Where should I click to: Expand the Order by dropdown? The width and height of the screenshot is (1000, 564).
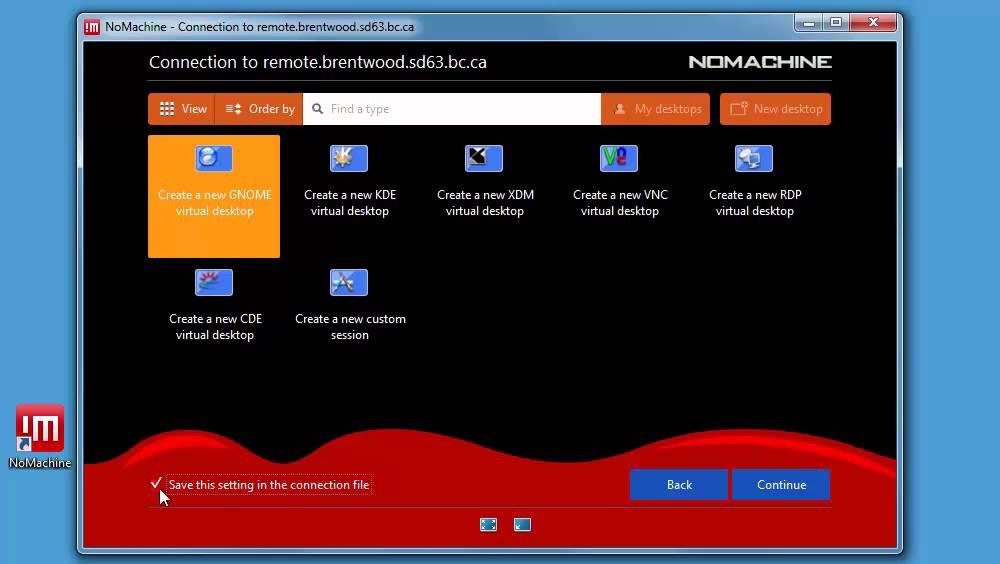[259, 109]
